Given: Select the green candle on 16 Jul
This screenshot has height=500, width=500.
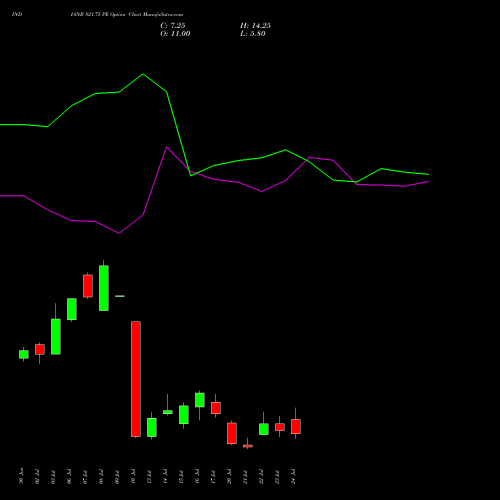Looking at the screenshot, I should (x=200, y=400).
